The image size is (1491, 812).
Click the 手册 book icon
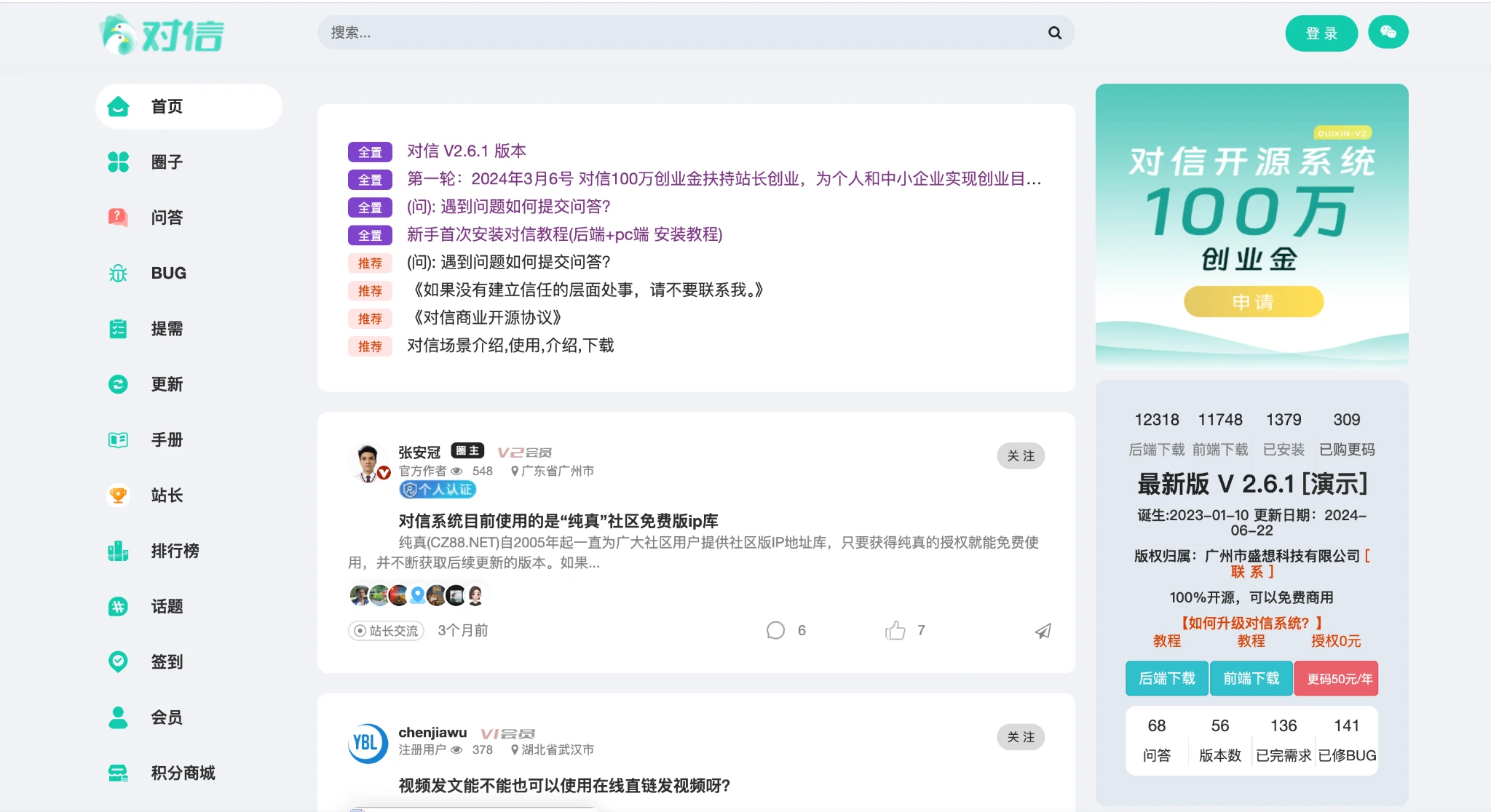[118, 439]
